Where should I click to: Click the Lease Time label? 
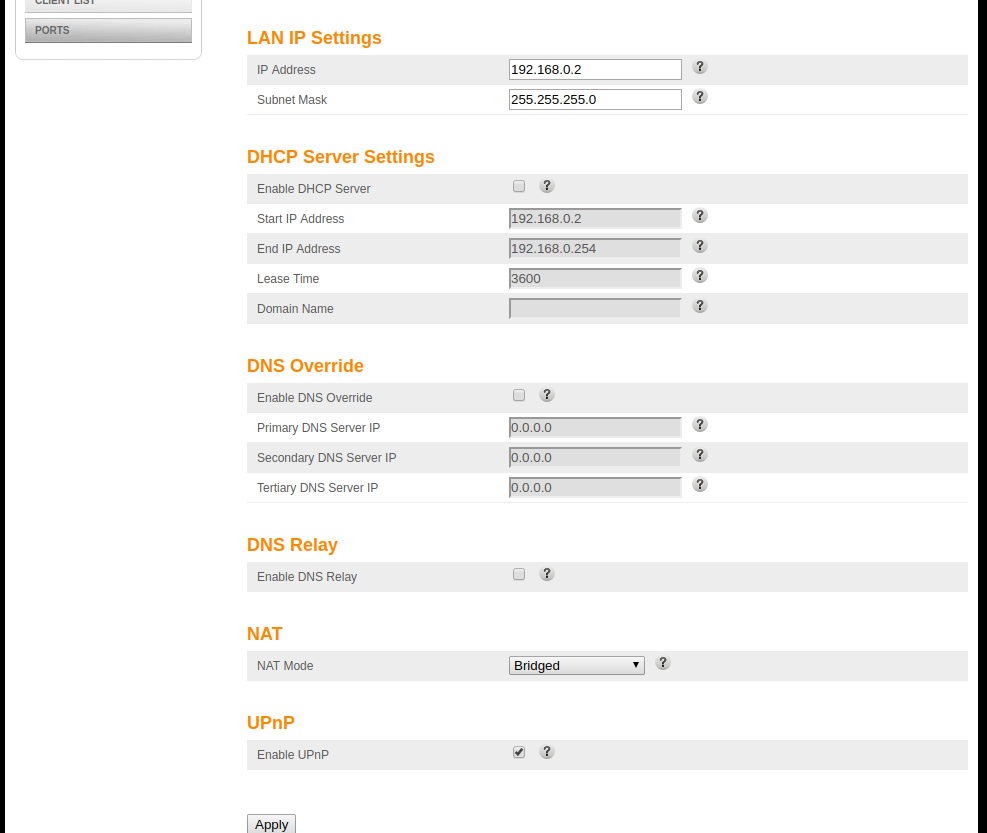(288, 278)
